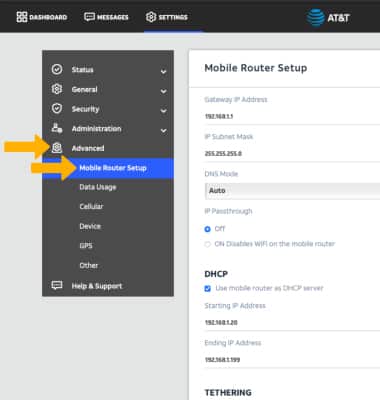
Task: Click the Status checkmark circle icon
Action: (57, 69)
